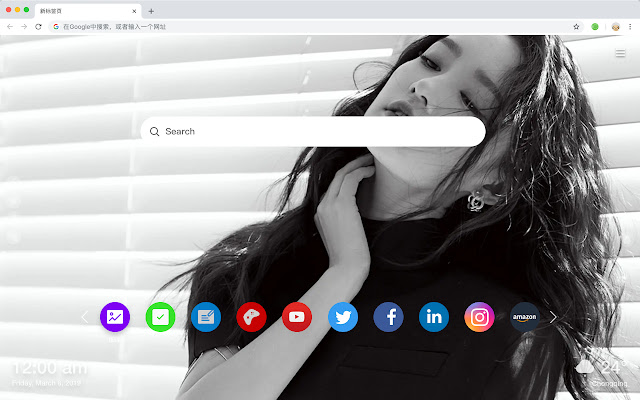Image resolution: width=640 pixels, height=400 pixels.
Task: Click the Friday, March date text
Action: click(47, 383)
